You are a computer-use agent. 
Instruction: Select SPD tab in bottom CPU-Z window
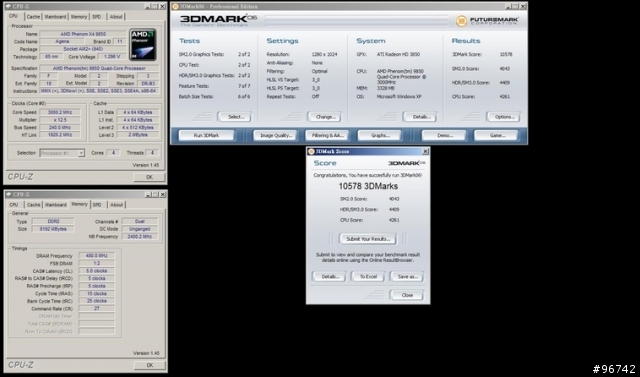(x=97, y=205)
